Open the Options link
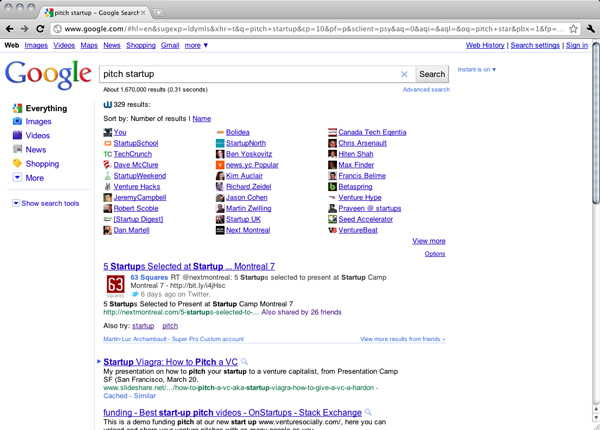 click(435, 254)
